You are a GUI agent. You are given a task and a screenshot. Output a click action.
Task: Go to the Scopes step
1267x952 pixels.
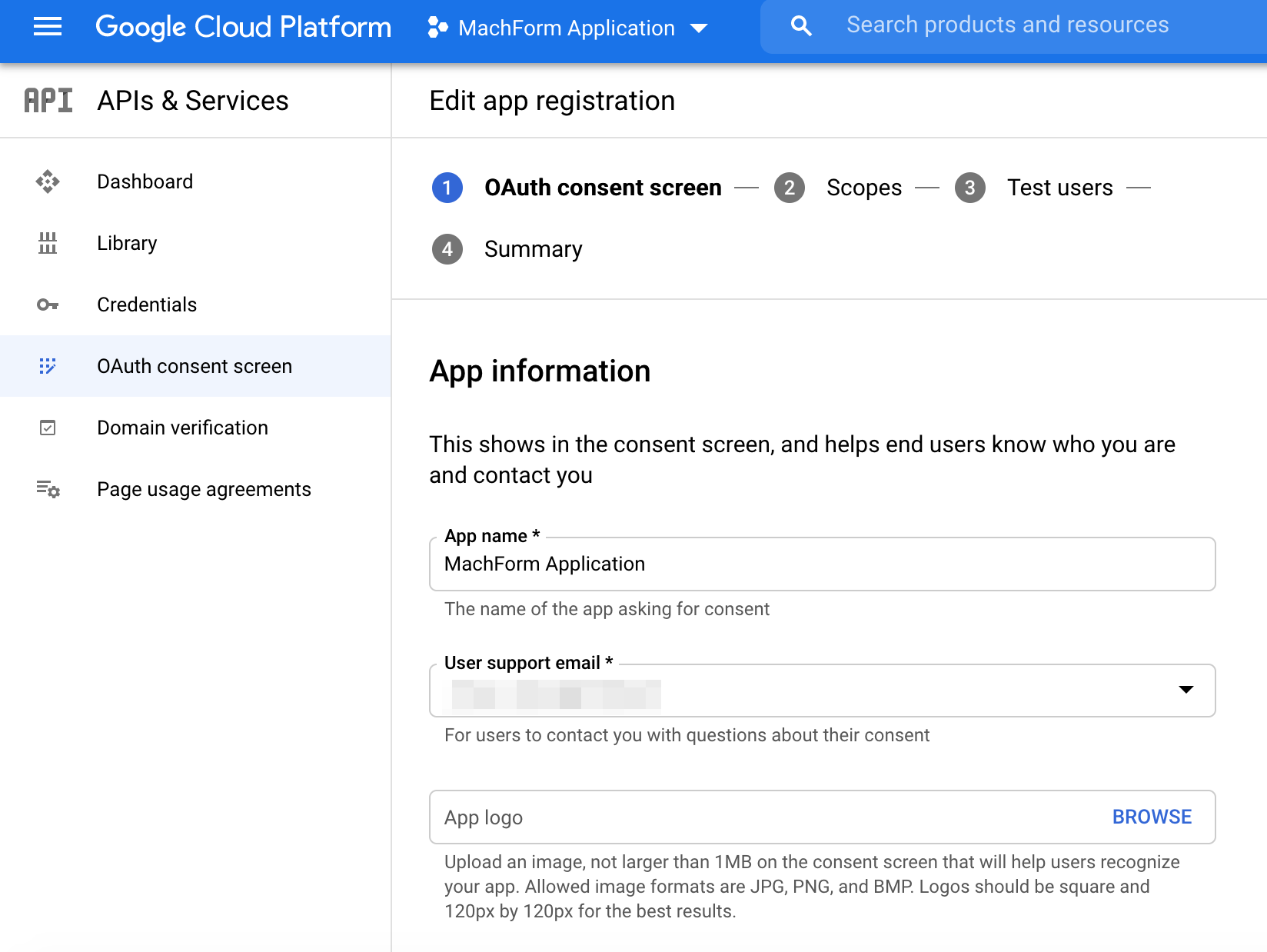[x=863, y=188]
